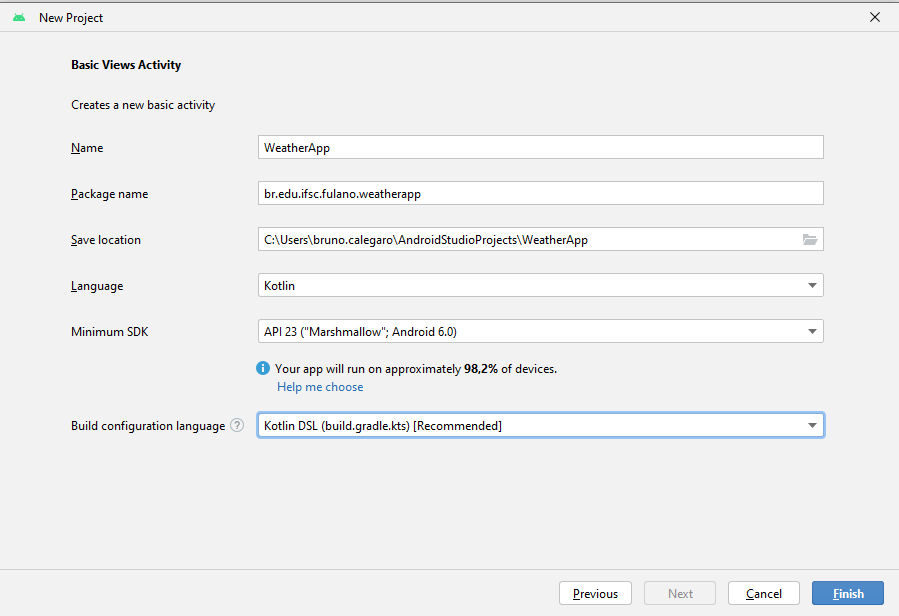
Task: Focus the Name field containing WeatherApp
Action: [x=540, y=148]
